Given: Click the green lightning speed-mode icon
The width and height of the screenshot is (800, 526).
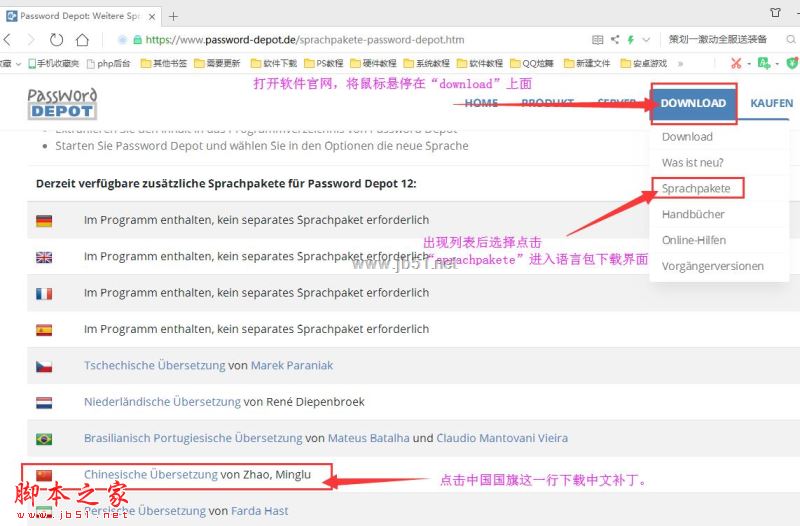Looking at the screenshot, I should (x=631, y=39).
